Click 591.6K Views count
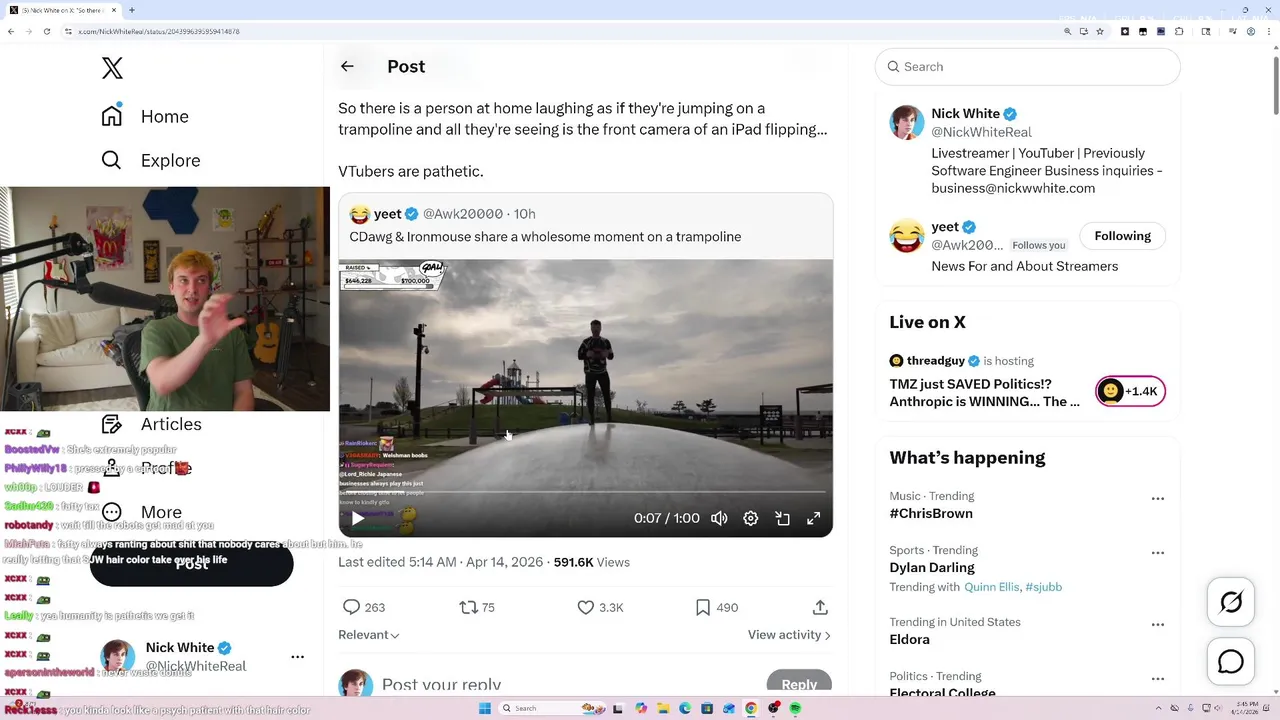The width and height of the screenshot is (1280, 720). [x=591, y=562]
